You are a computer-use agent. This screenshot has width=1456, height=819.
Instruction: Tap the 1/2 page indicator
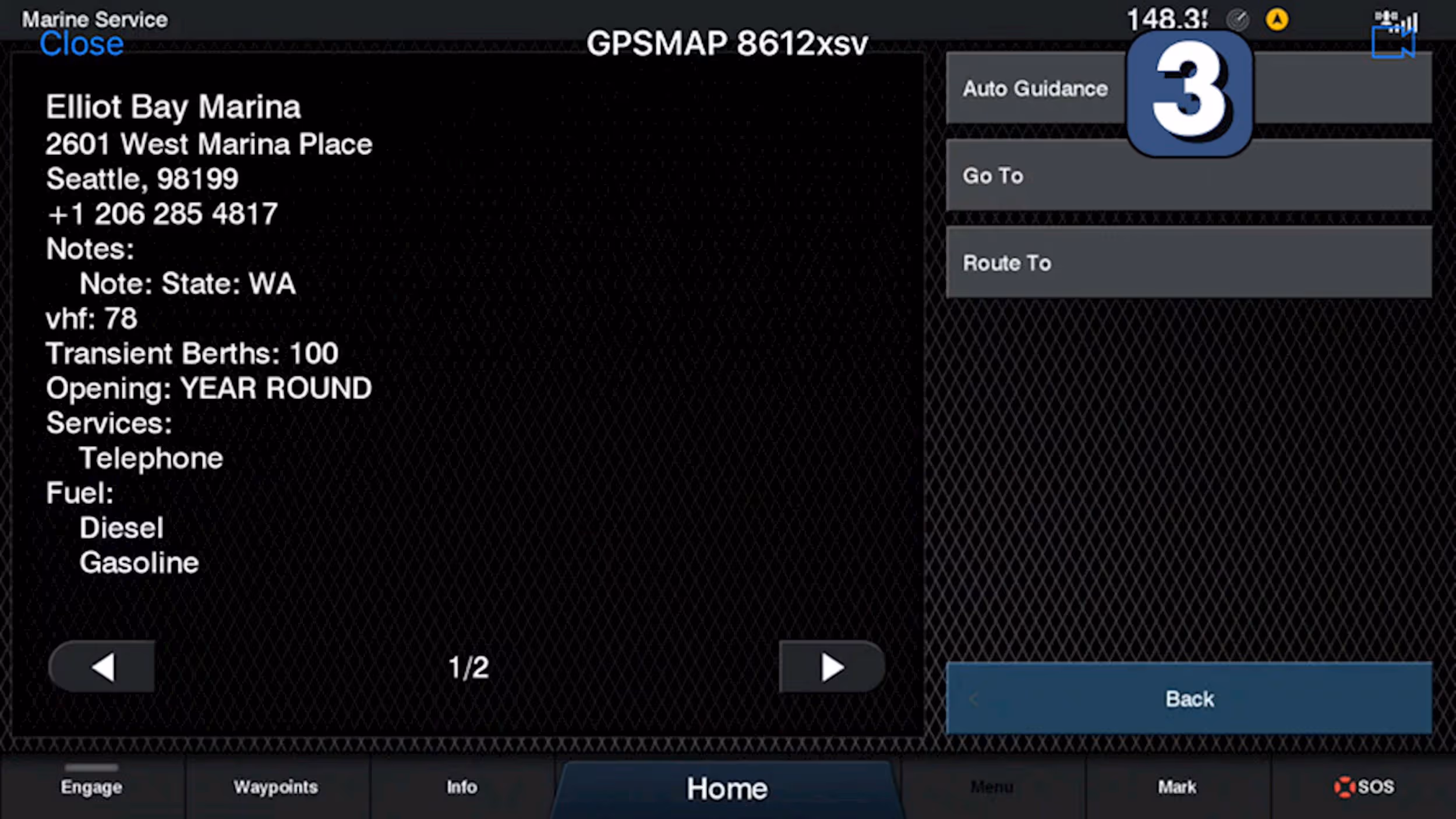469,668
